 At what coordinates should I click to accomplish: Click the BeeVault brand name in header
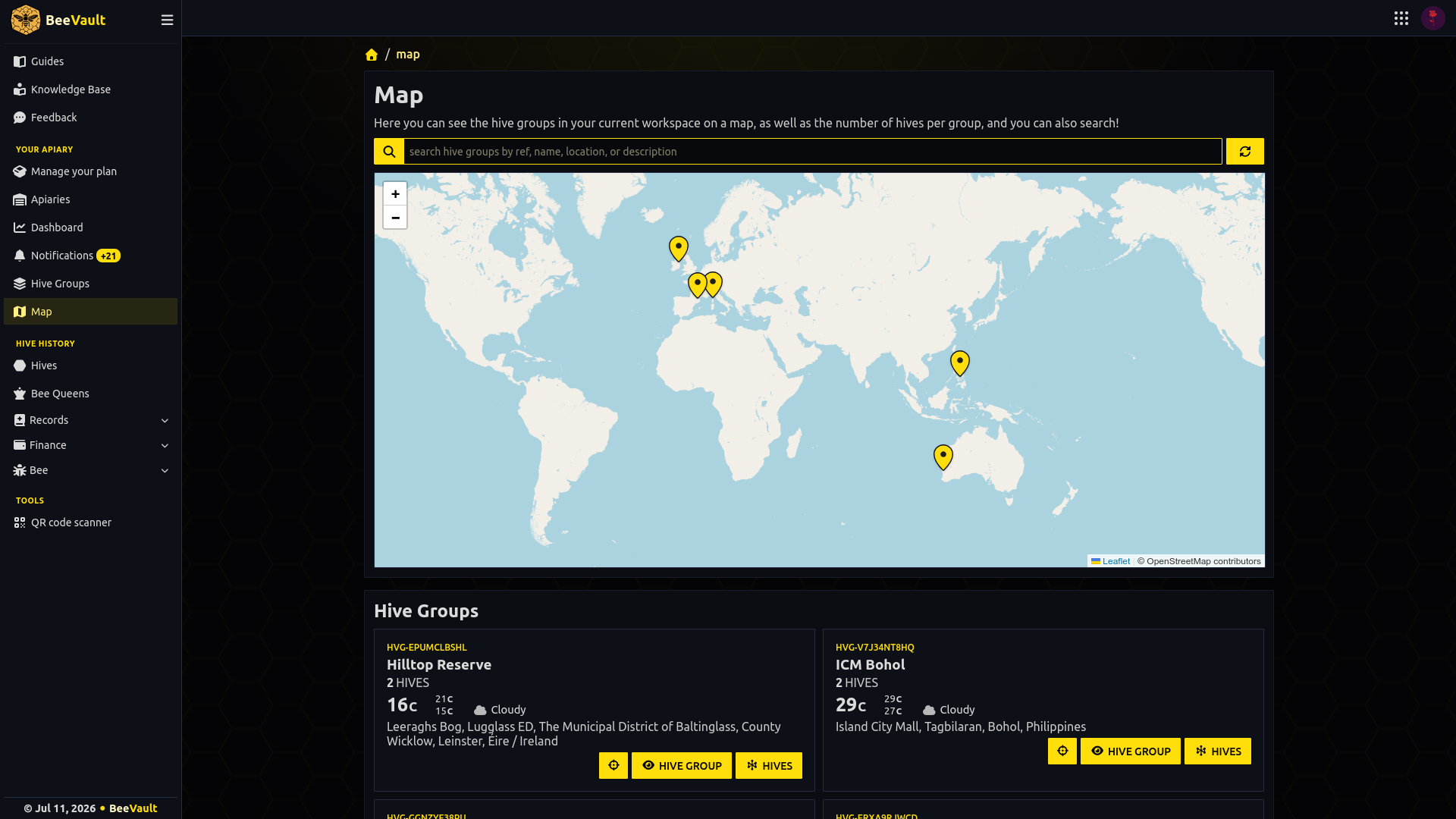coord(75,20)
